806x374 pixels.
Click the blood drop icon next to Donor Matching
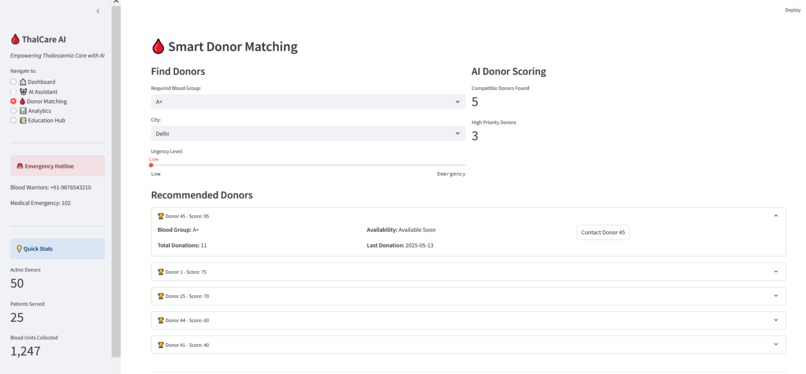pyautogui.click(x=23, y=101)
